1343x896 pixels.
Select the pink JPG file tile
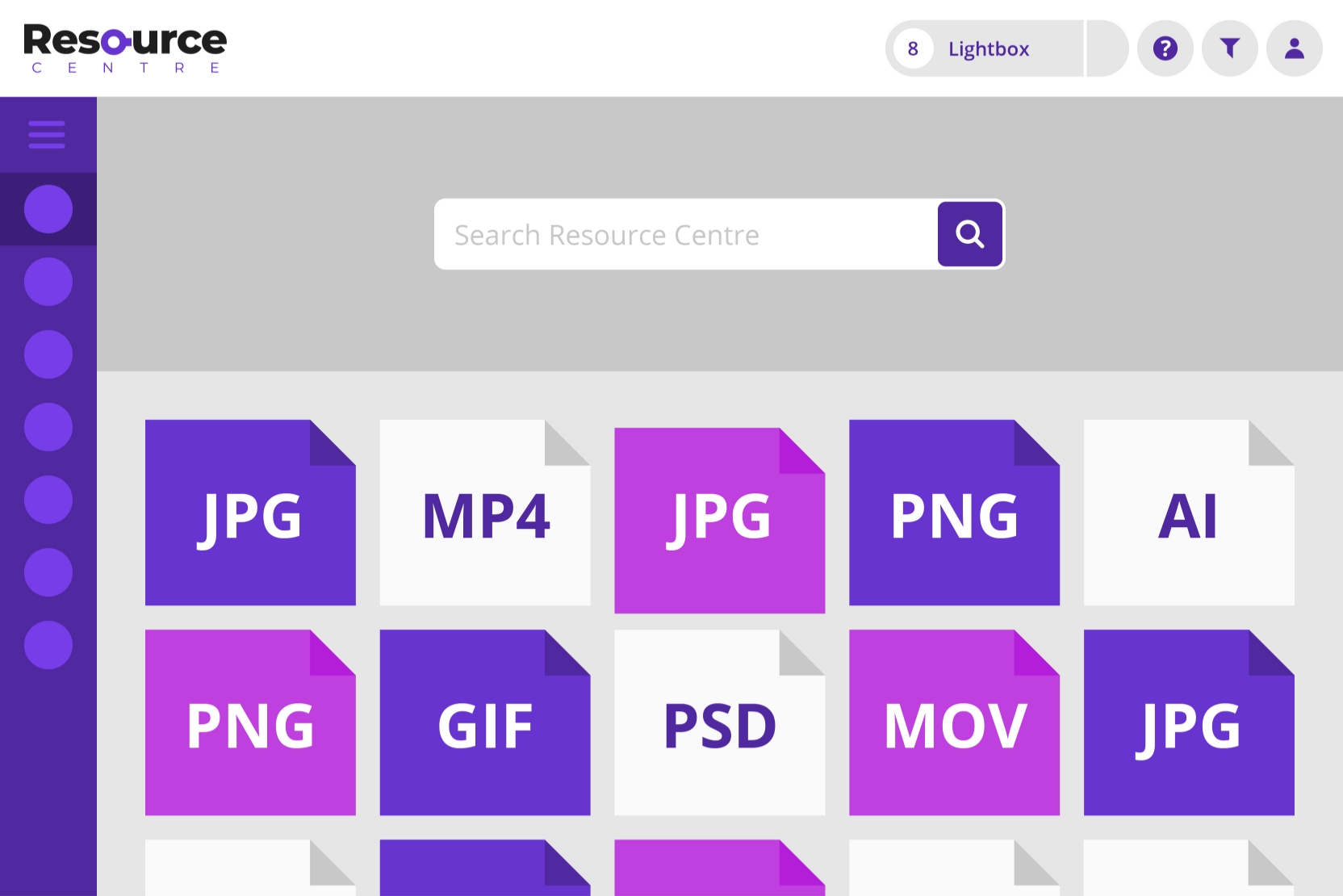(x=719, y=521)
